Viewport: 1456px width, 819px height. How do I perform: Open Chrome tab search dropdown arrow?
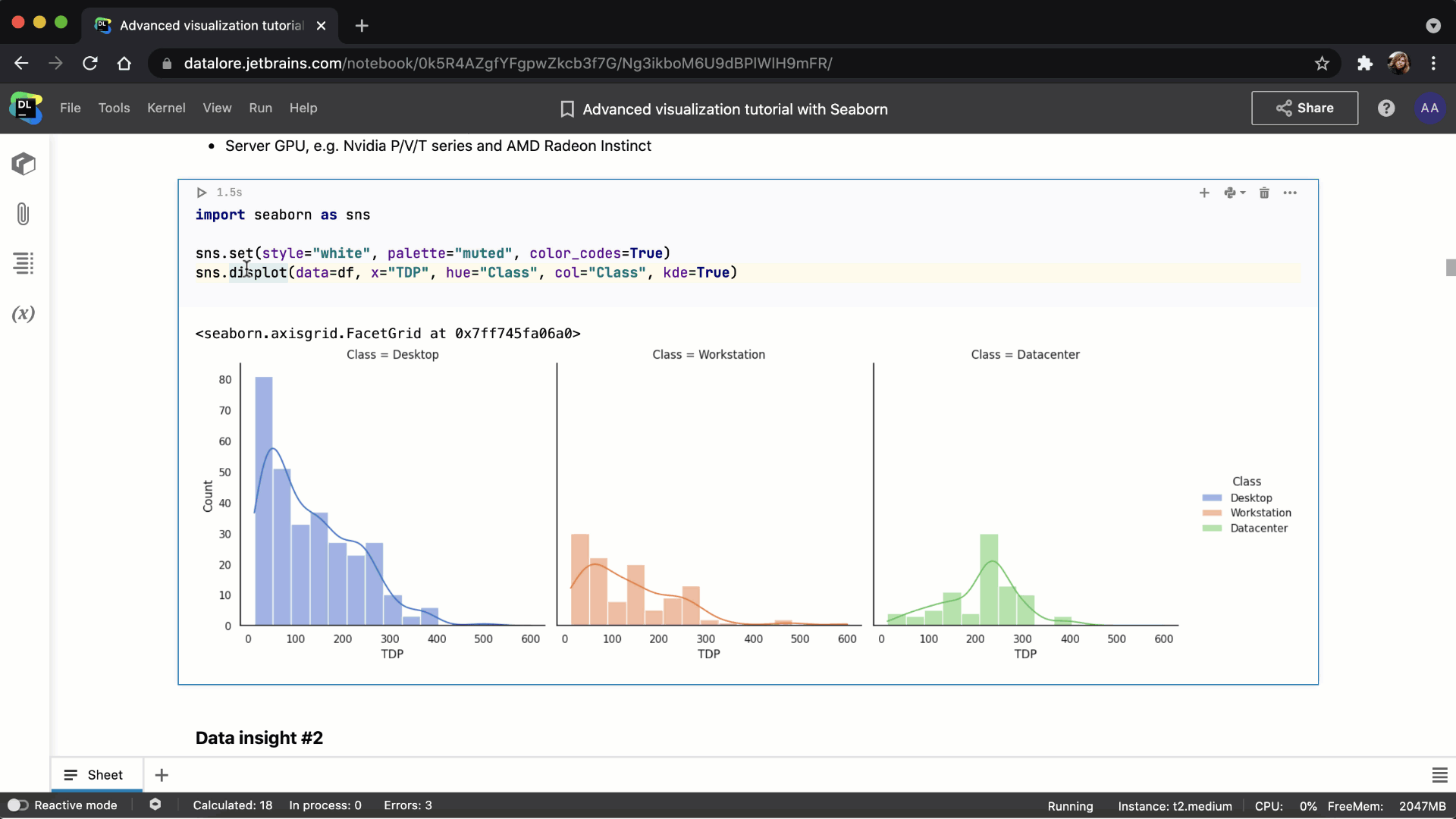click(1433, 26)
